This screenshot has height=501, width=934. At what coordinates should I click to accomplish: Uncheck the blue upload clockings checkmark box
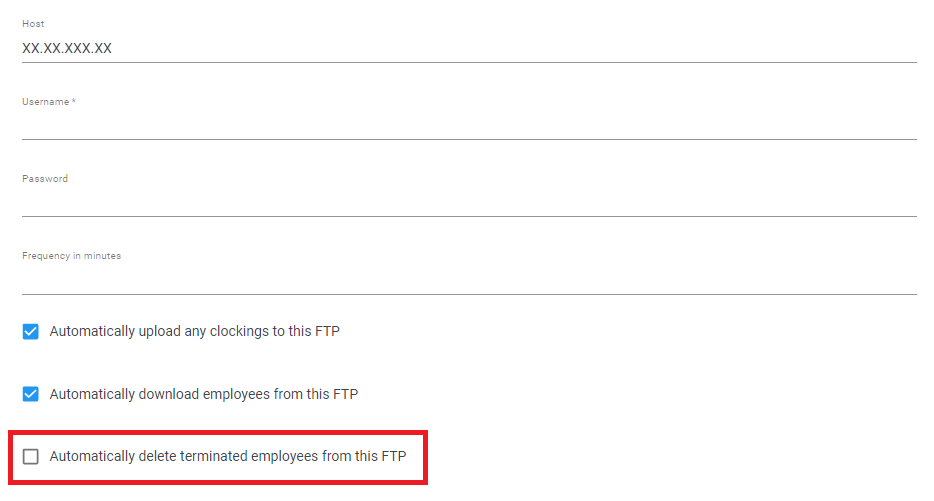pyautogui.click(x=30, y=331)
